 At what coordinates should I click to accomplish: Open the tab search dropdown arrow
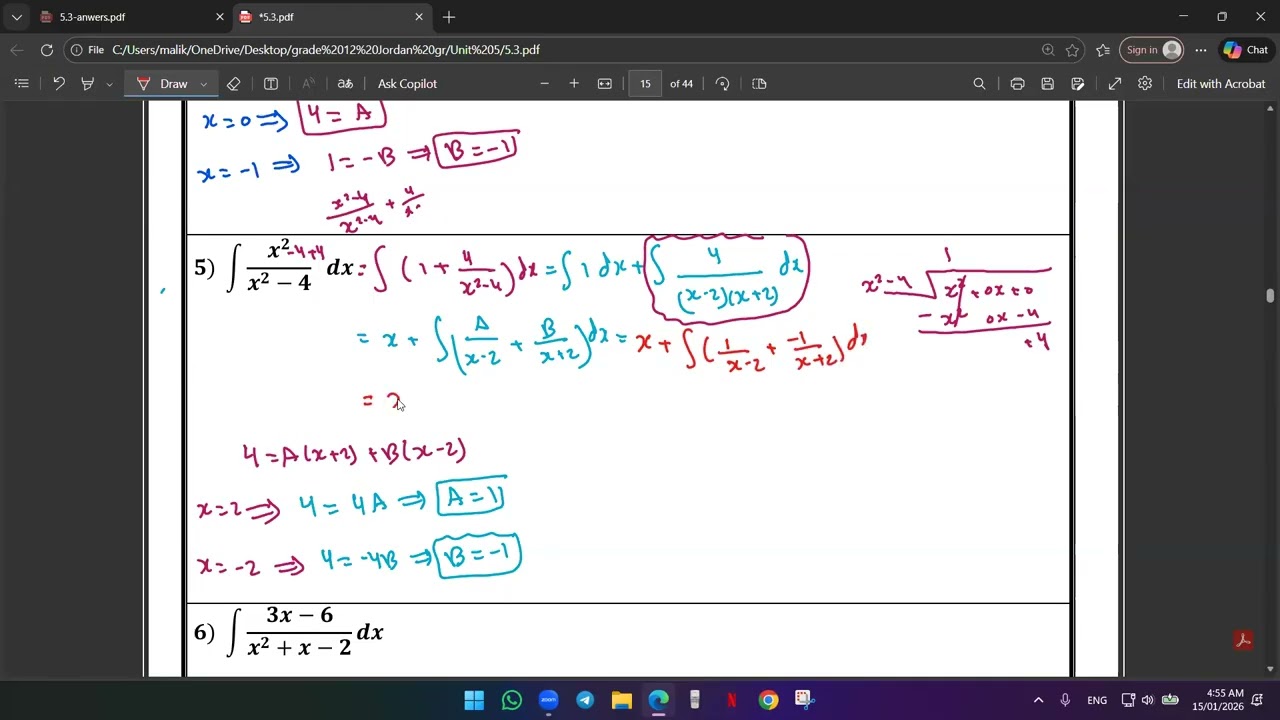(16, 17)
